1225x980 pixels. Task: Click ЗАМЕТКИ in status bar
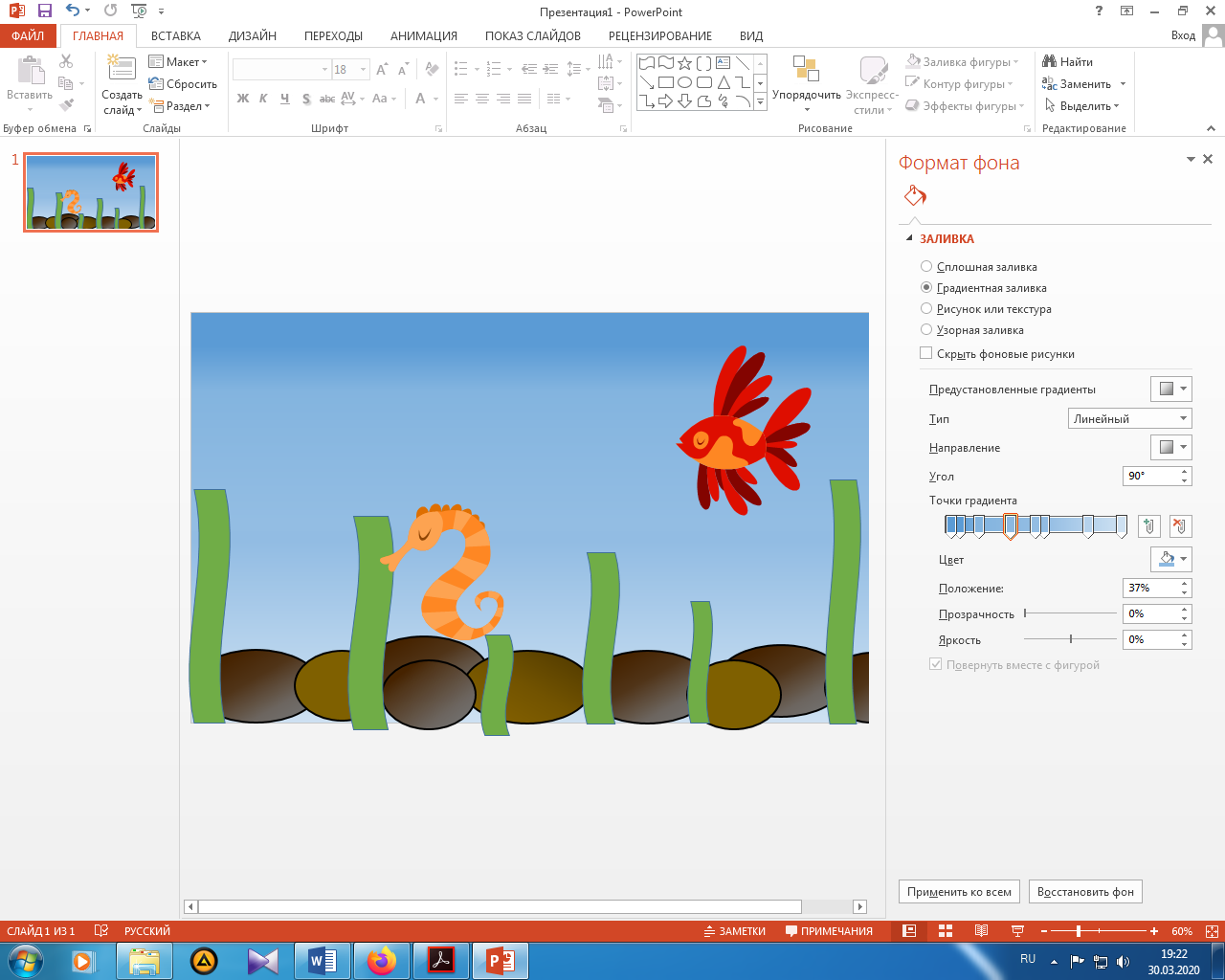(x=735, y=931)
